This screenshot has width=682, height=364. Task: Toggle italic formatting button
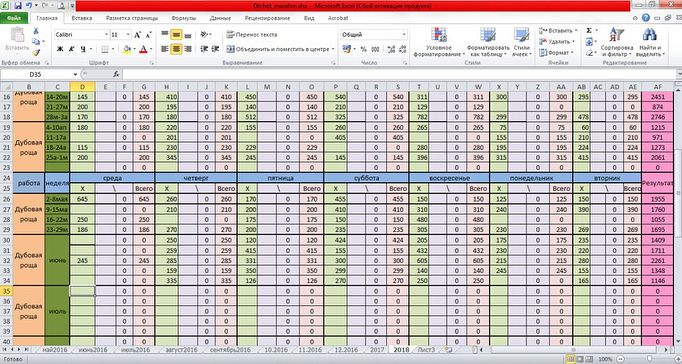tap(71, 49)
